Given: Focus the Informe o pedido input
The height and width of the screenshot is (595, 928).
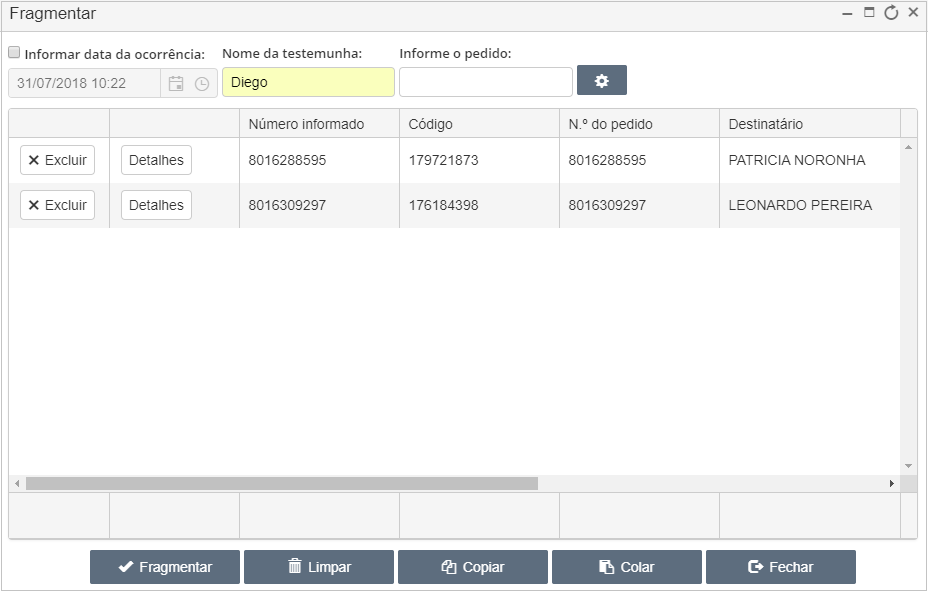Looking at the screenshot, I should pyautogui.click(x=486, y=82).
